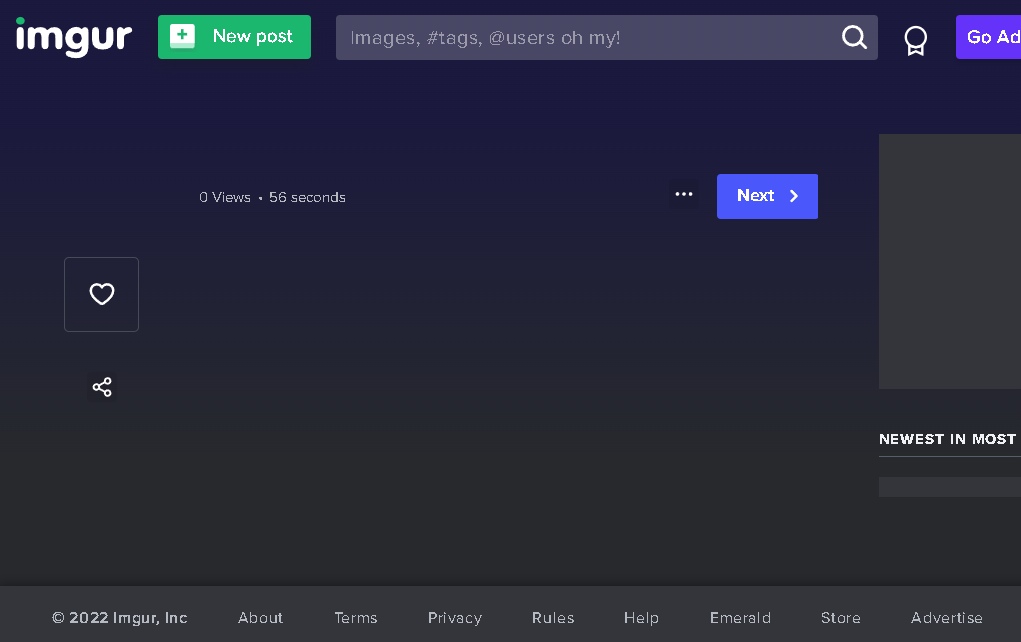Click the gray ad placeholder in the sidebar

click(949, 261)
